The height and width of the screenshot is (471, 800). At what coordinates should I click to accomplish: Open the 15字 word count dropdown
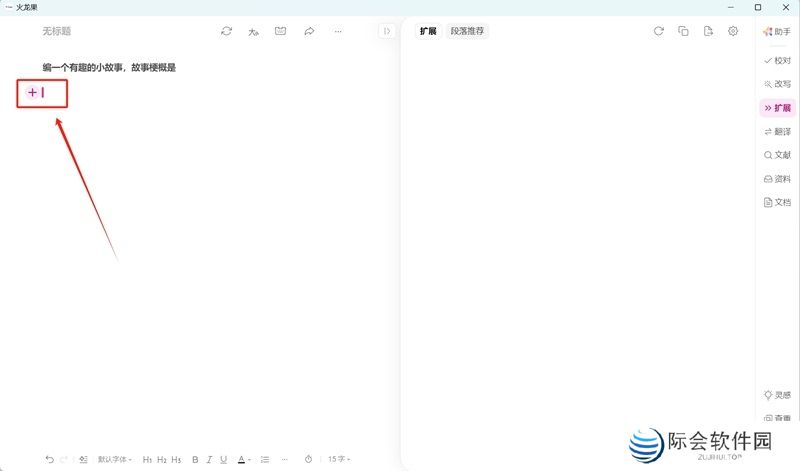coord(339,459)
